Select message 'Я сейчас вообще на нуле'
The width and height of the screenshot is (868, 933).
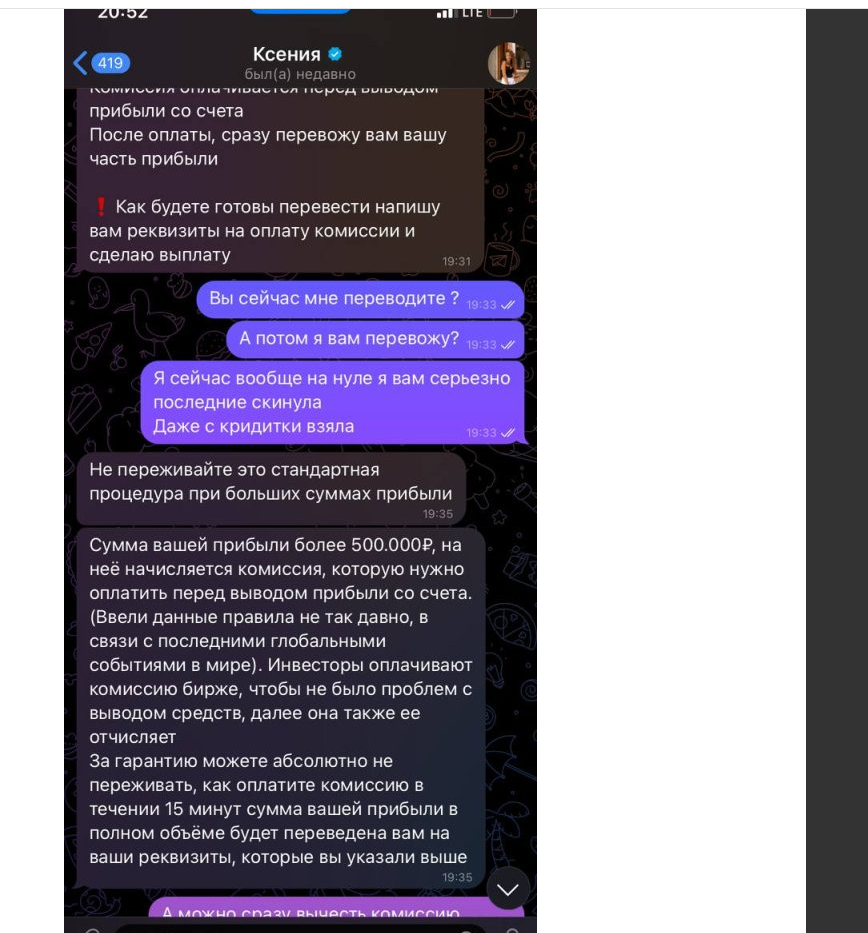coord(333,403)
